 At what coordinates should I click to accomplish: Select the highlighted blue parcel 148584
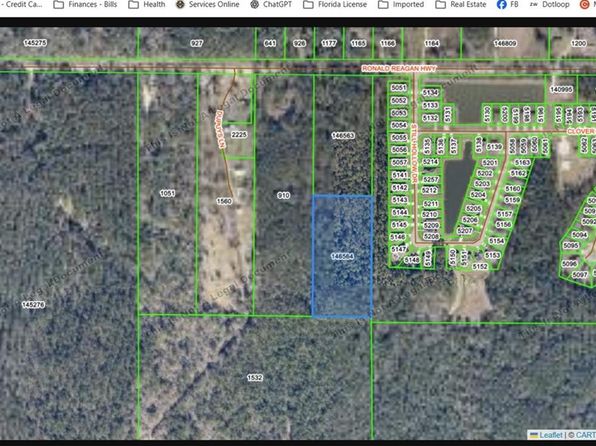(342, 256)
